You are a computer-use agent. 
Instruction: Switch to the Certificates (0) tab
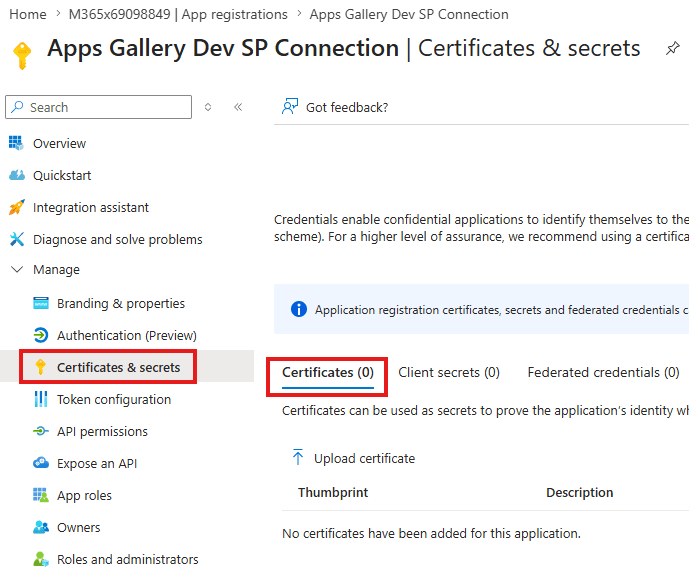(x=328, y=373)
